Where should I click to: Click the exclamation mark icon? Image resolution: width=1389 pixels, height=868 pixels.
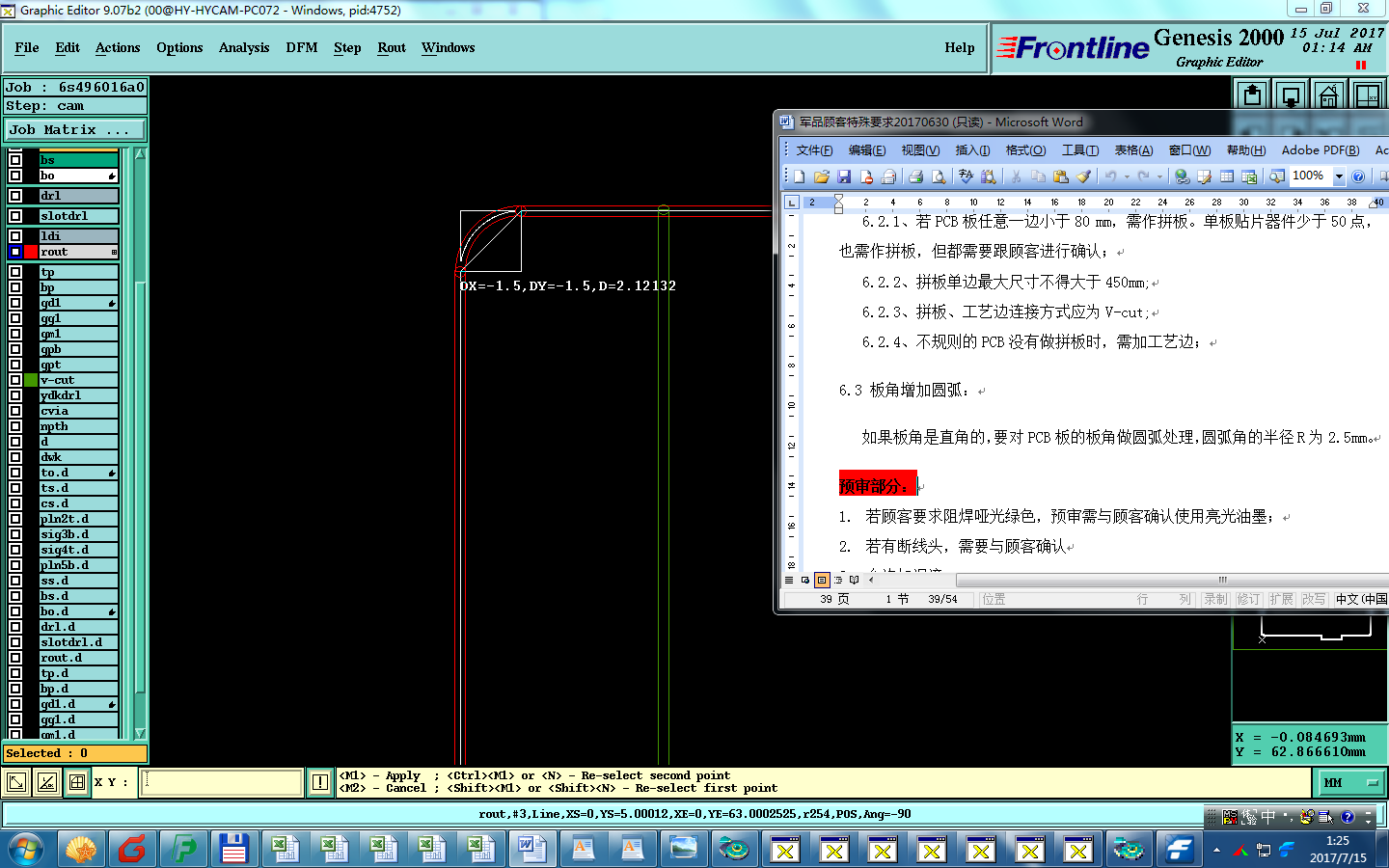pyautogui.click(x=320, y=782)
